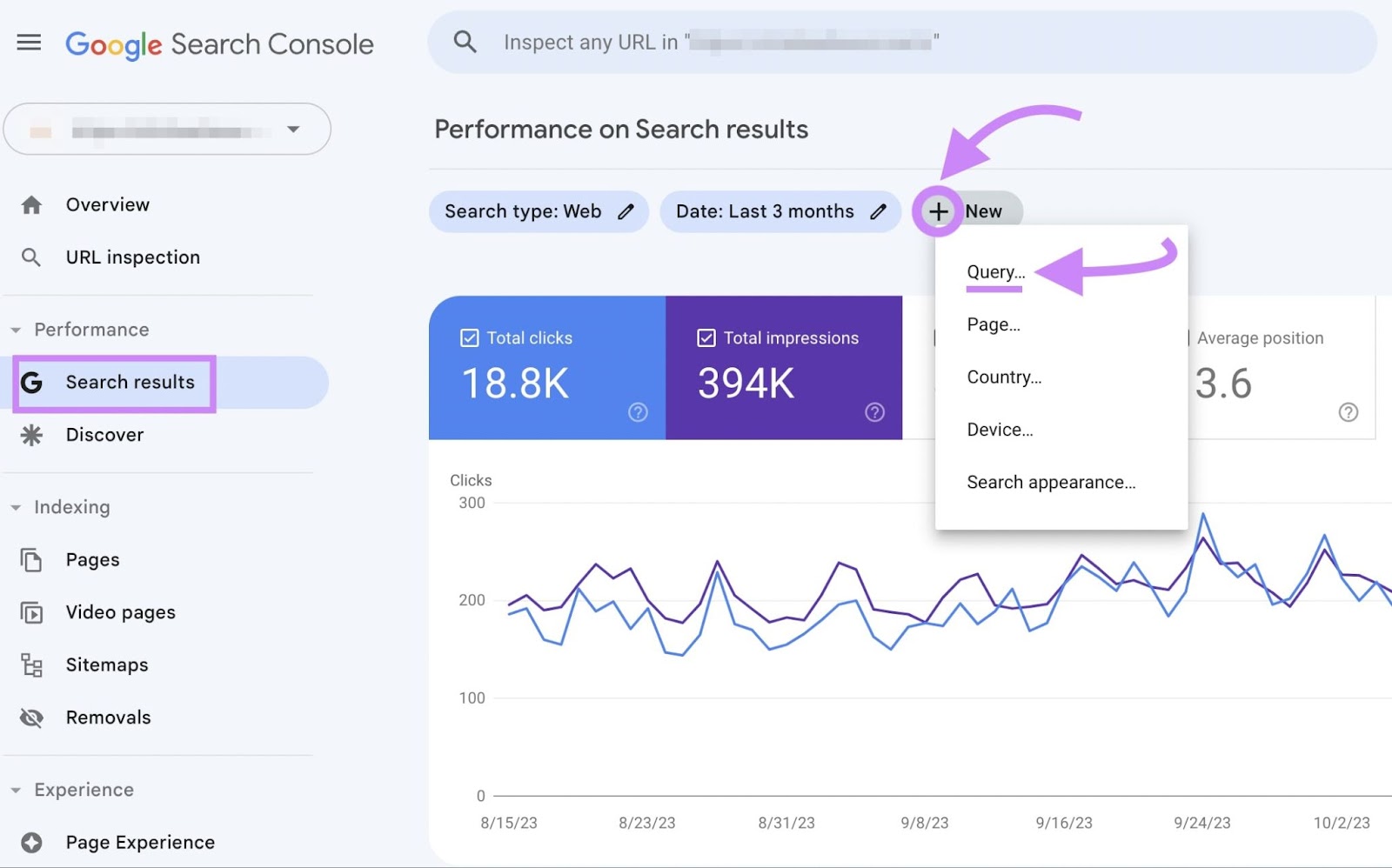The width and height of the screenshot is (1392, 868).
Task: Uncheck the Total clicks checkbox
Action: [469, 338]
